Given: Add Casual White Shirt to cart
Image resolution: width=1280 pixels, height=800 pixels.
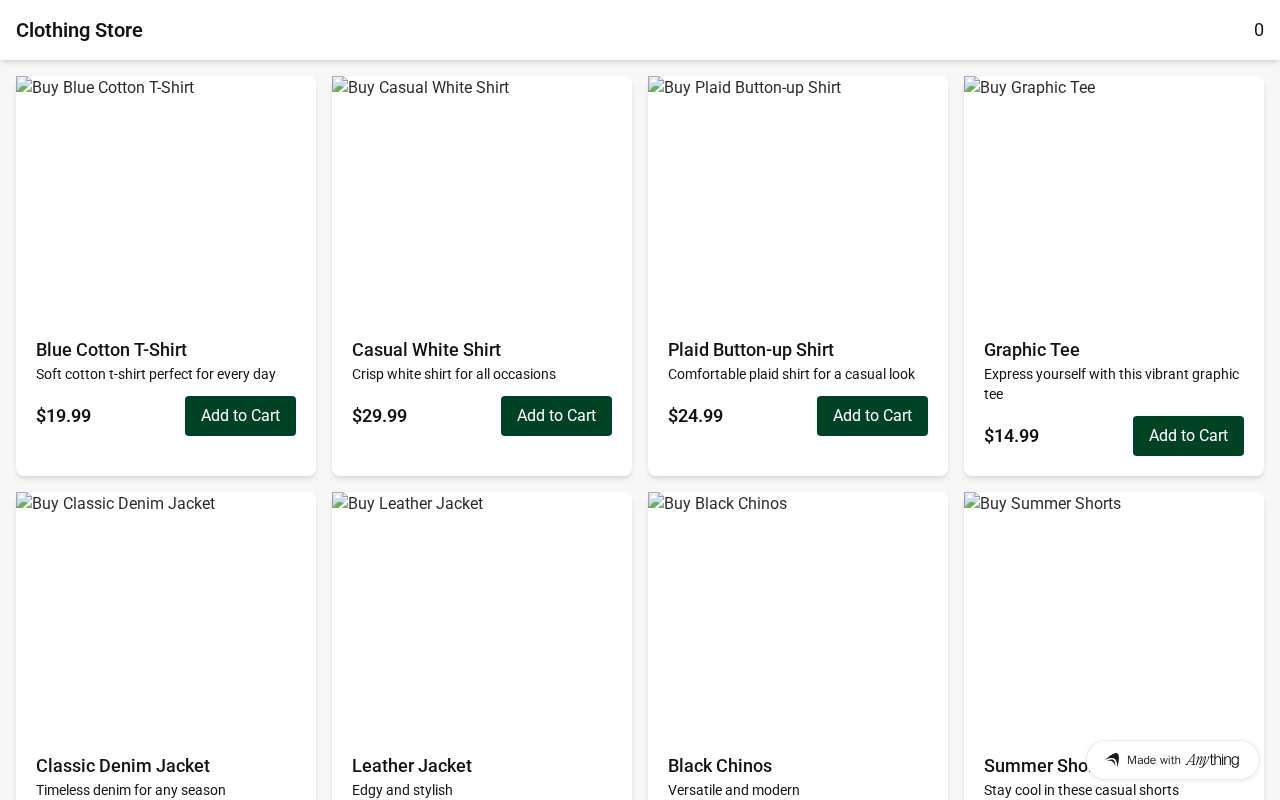Looking at the screenshot, I should click(556, 416).
